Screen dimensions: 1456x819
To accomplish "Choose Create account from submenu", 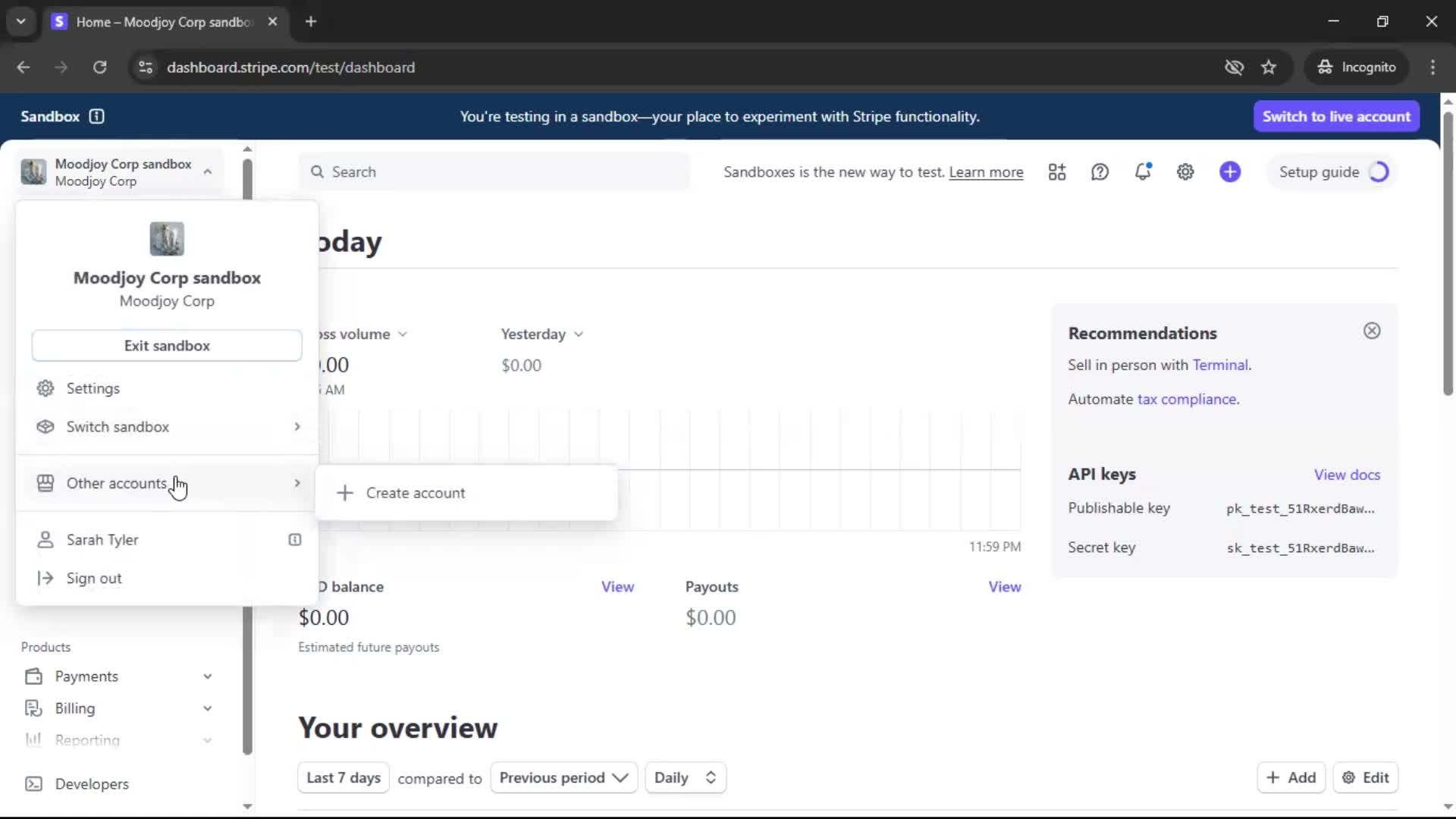I will pos(466,493).
